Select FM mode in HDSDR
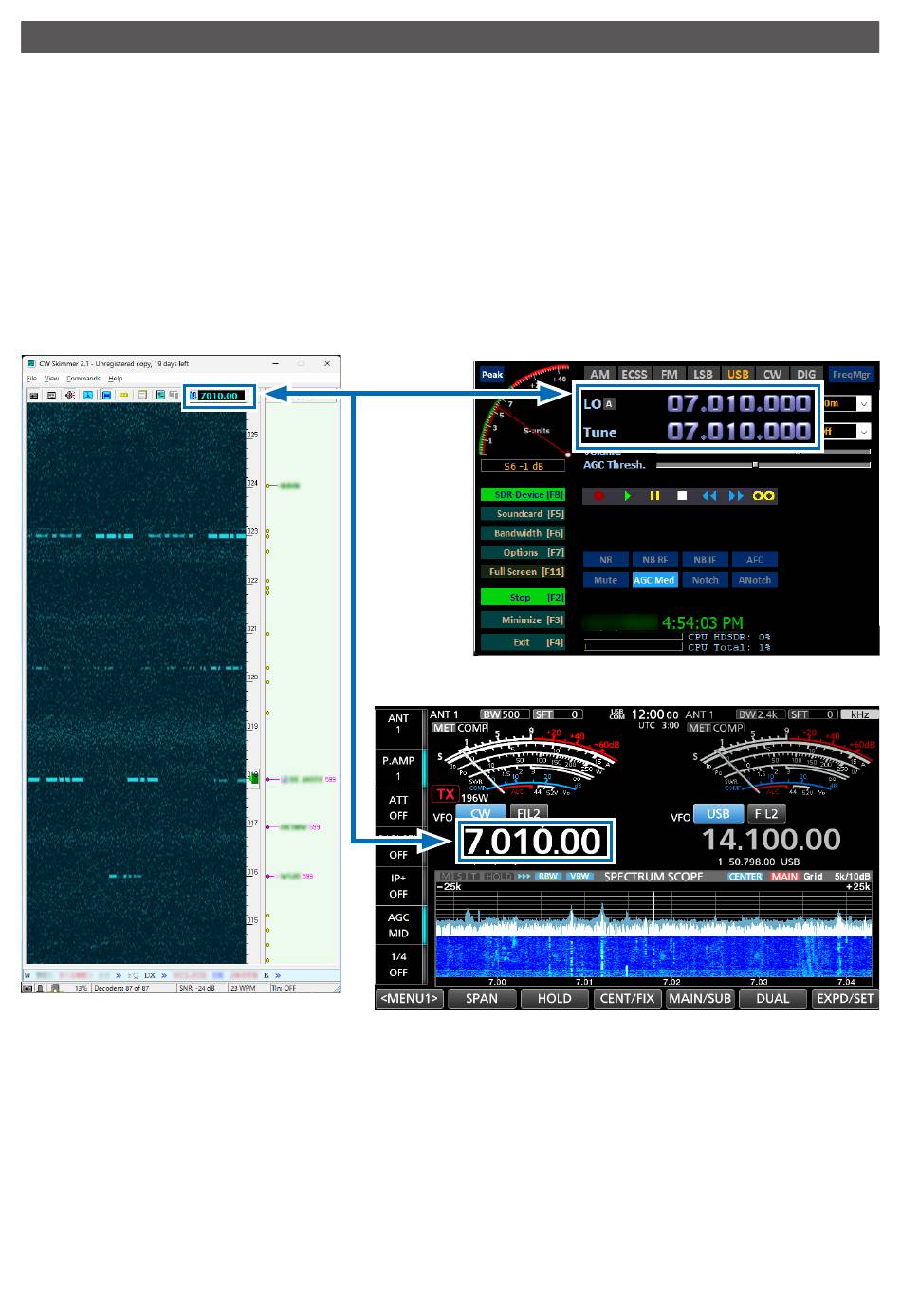This screenshot has height=1316, width=901. pyautogui.click(x=669, y=375)
